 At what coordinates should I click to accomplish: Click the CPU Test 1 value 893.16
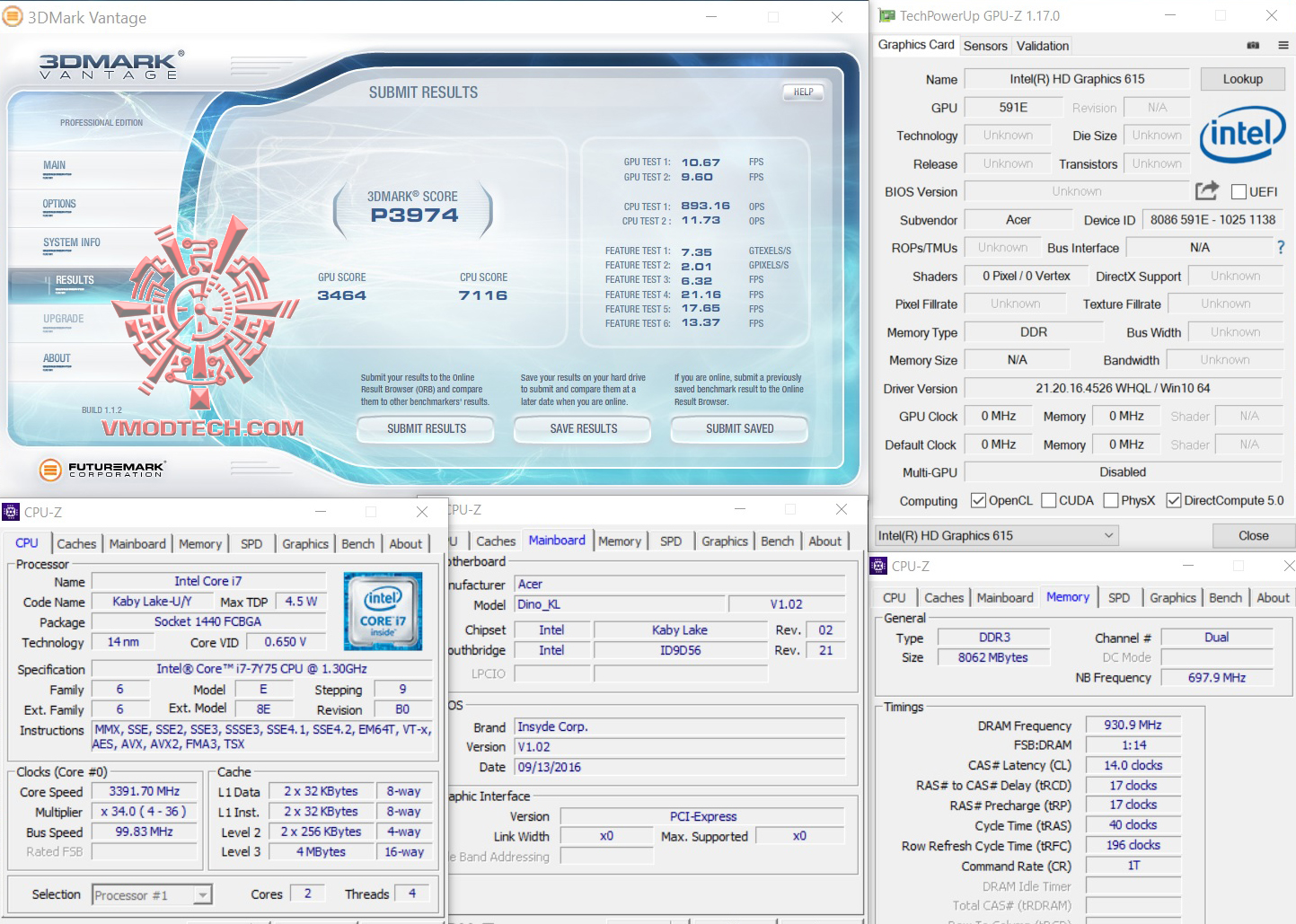(x=705, y=206)
